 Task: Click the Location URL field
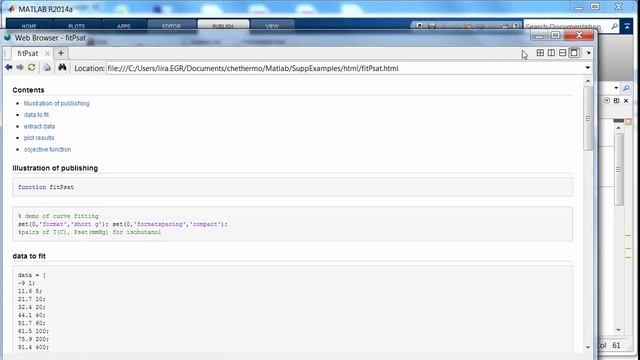pyautogui.click(x=345, y=68)
